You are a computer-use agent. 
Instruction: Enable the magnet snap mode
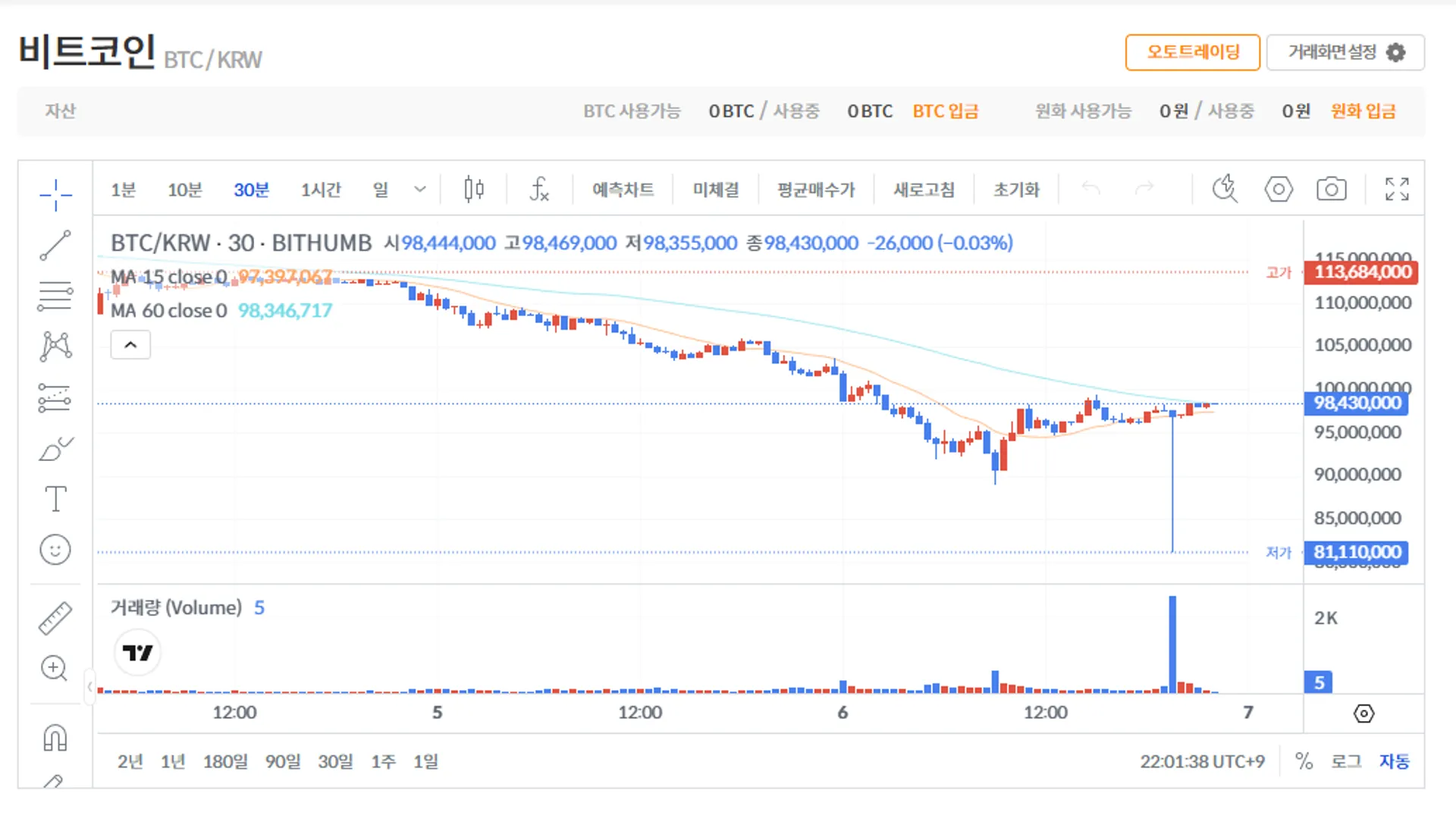(x=54, y=736)
